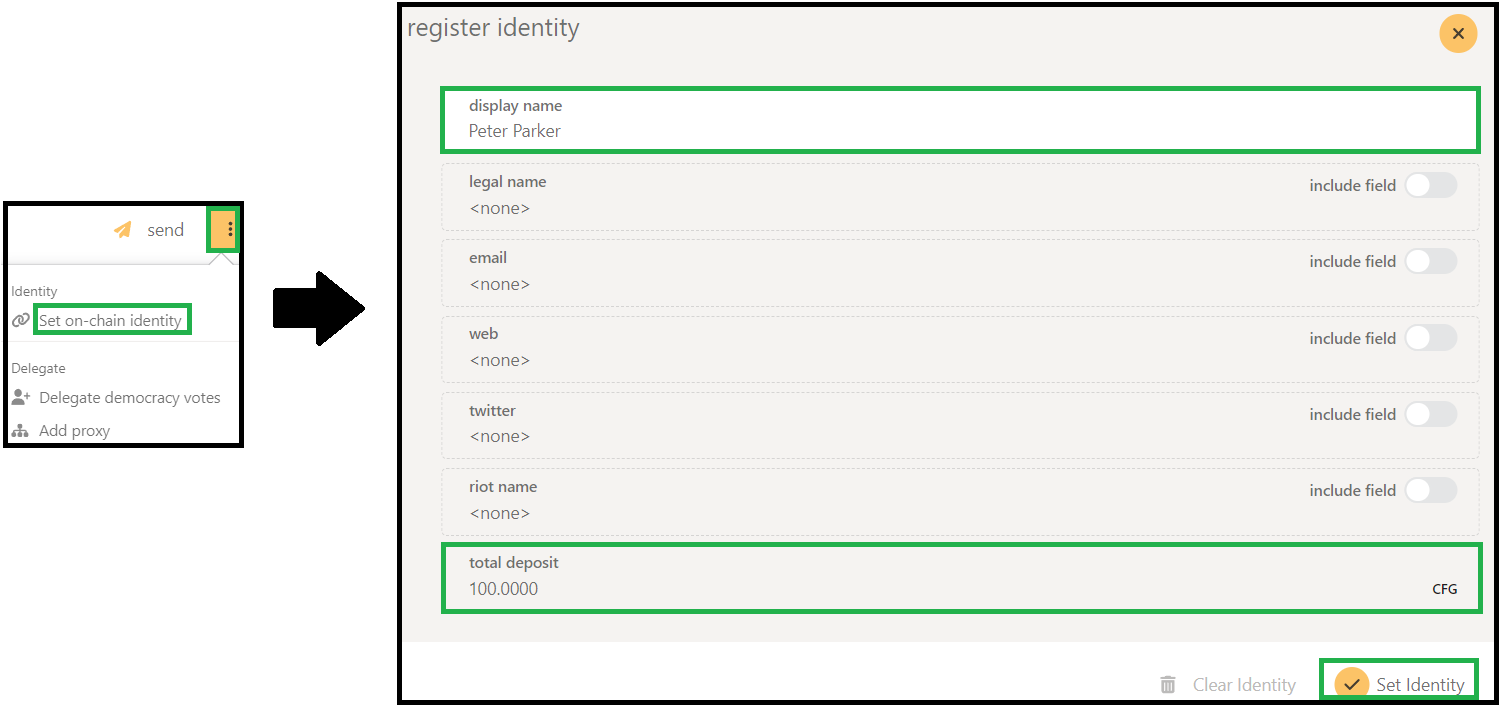Choose Delegate democracy votes option
Image resolution: width=1500 pixels, height=706 pixels.
point(130,397)
